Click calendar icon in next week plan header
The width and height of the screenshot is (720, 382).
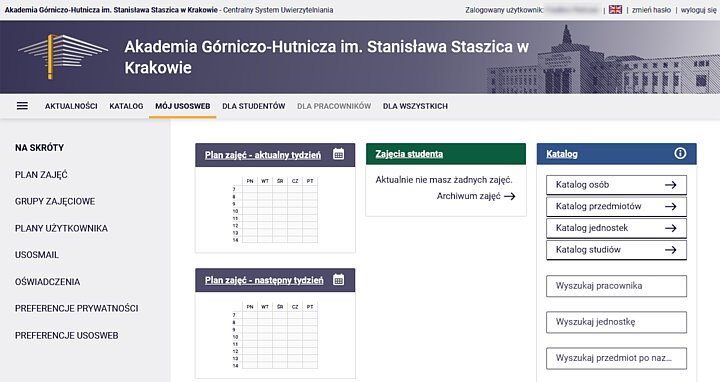point(338,279)
